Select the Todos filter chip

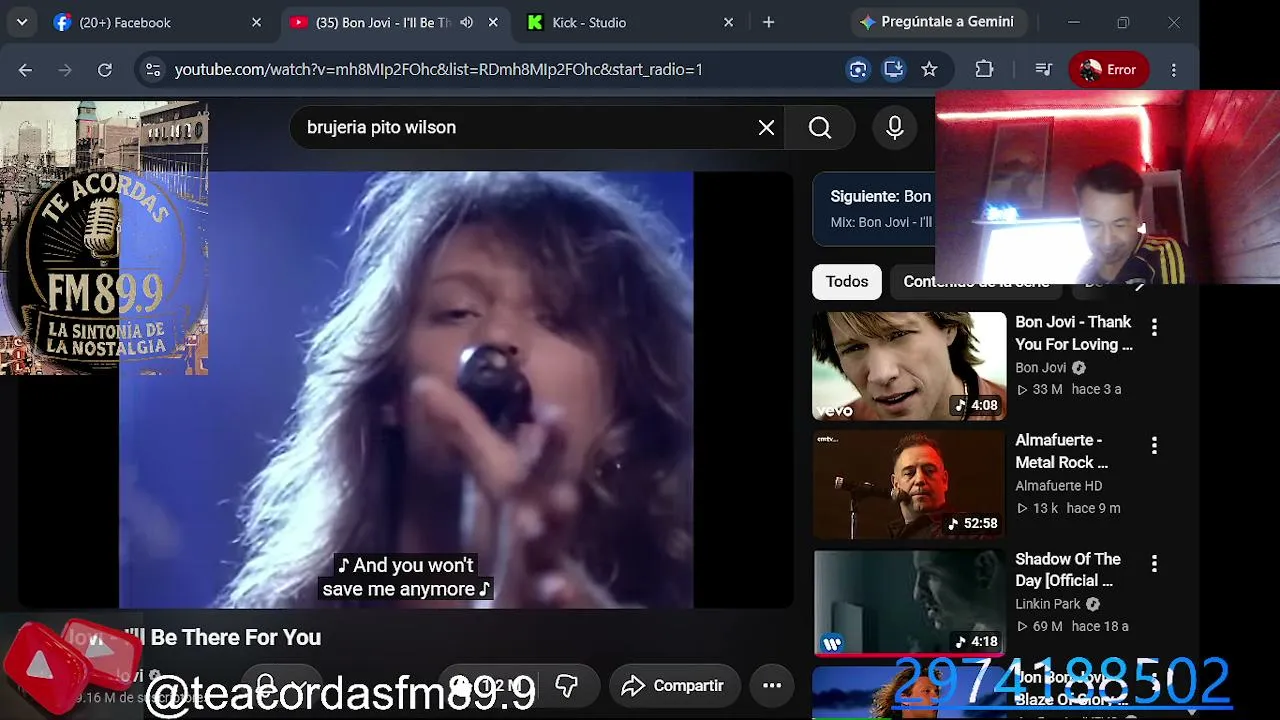pos(847,282)
